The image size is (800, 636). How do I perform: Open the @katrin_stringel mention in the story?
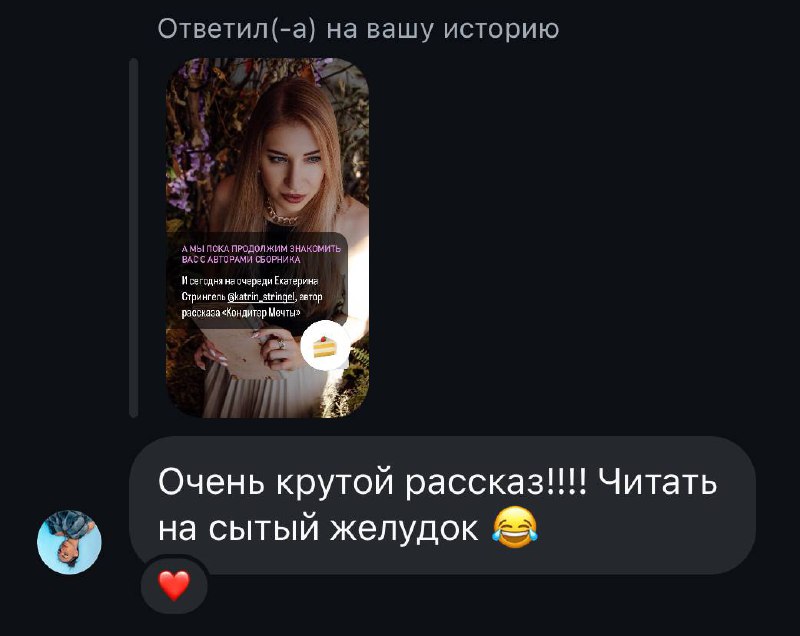(x=261, y=297)
